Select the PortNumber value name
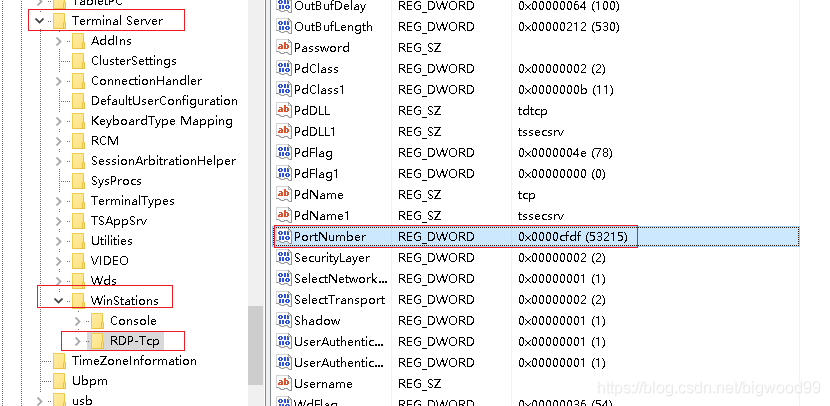This screenshot has width=830, height=406. click(330, 237)
